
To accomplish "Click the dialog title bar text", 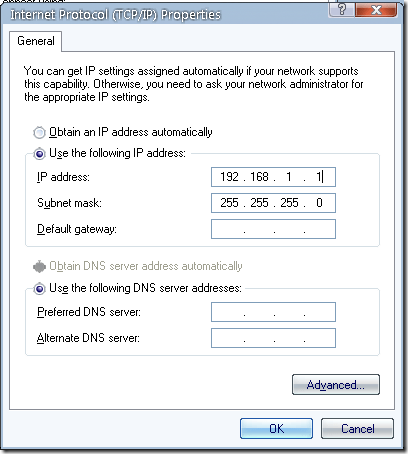I will point(115,15).
